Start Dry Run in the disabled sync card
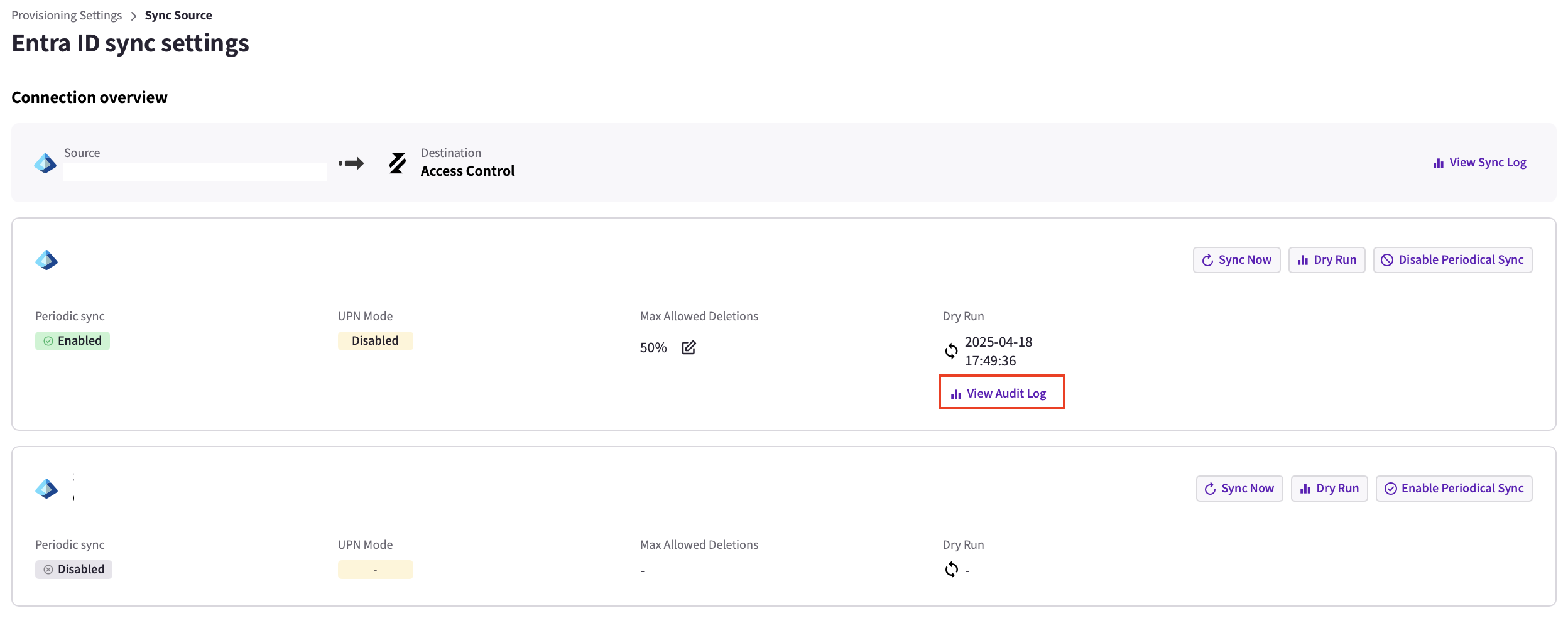1568x628 pixels. tap(1329, 489)
